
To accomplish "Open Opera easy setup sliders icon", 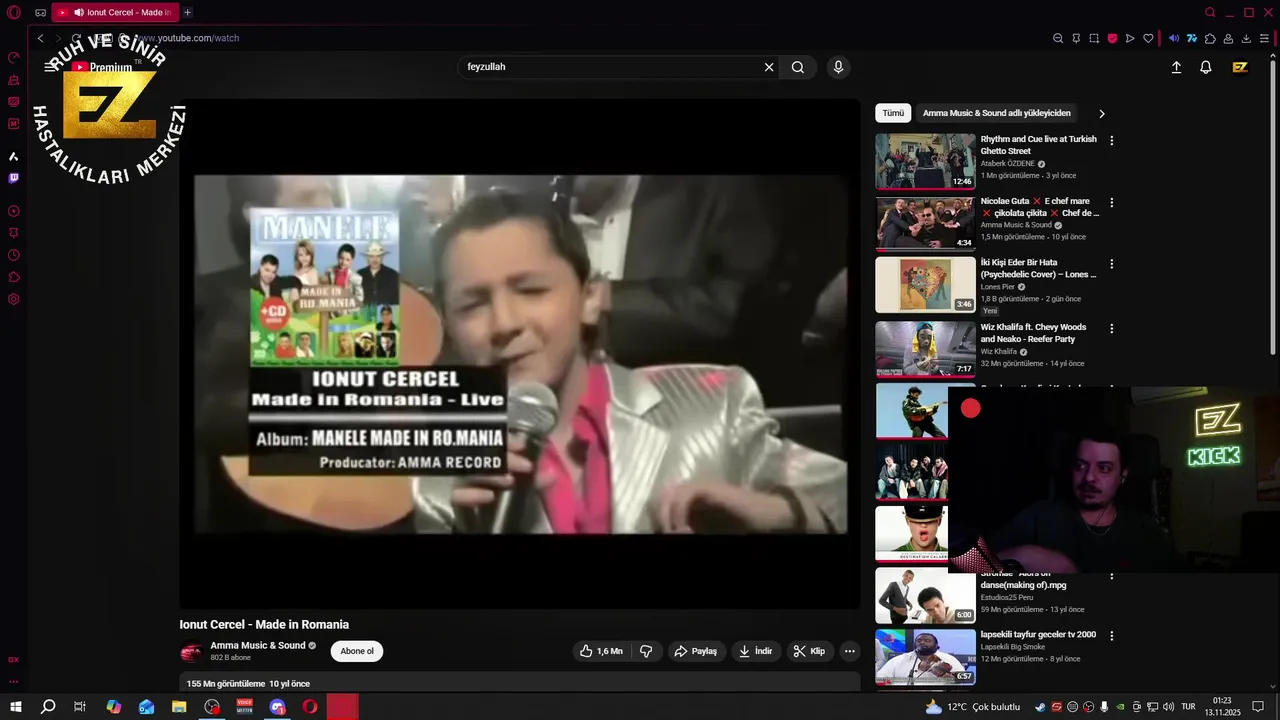I will pyautogui.click(x=1264, y=38).
